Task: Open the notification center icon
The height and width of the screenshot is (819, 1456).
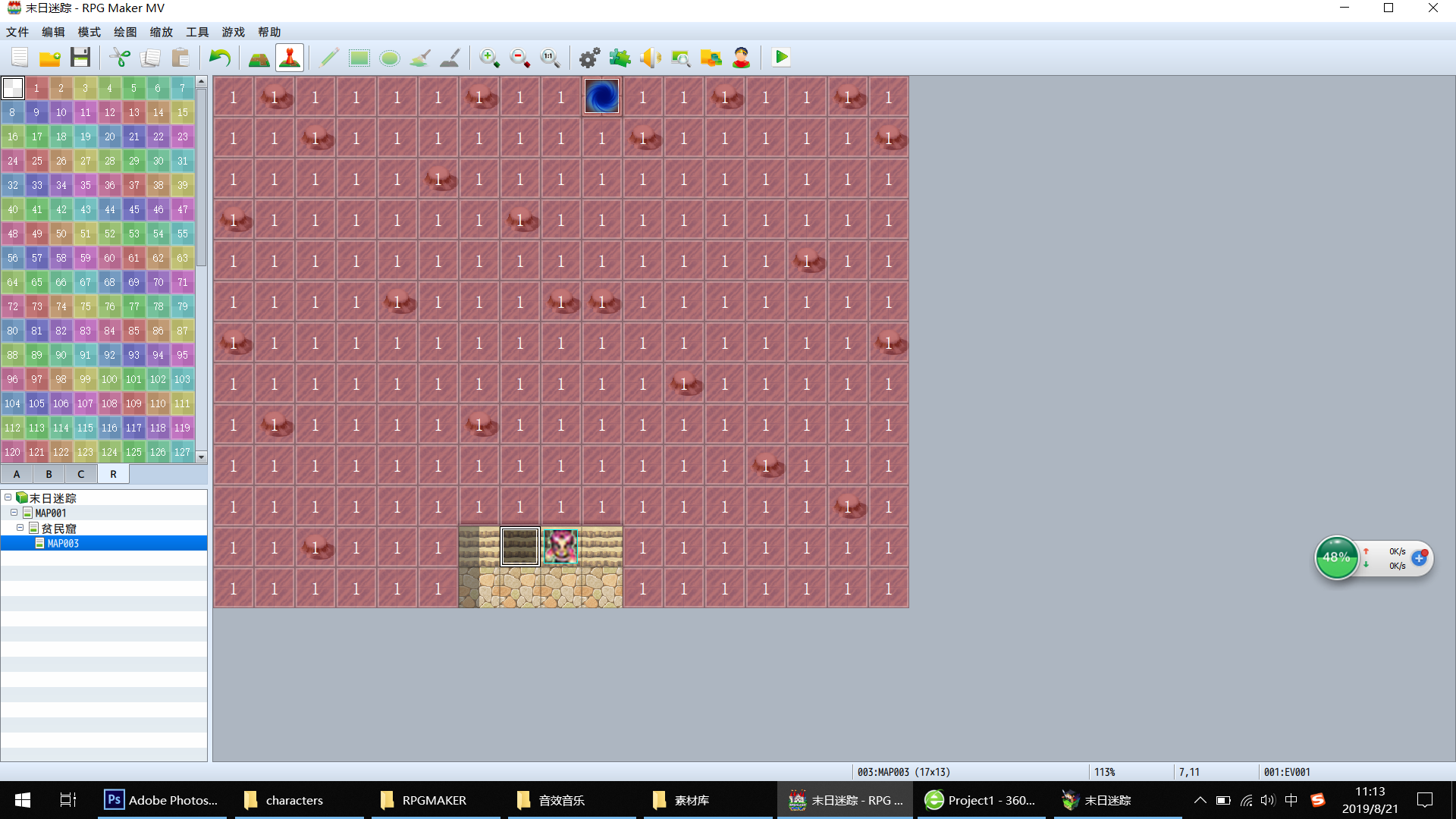Action: [1426, 800]
